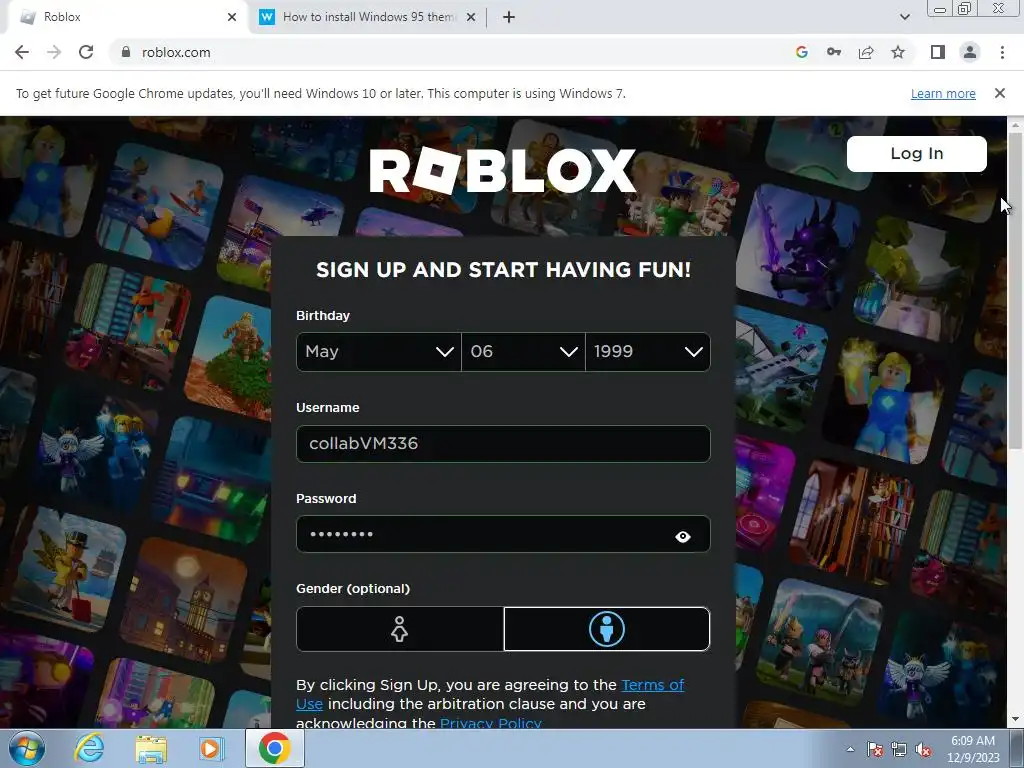Screen dimensions: 1024x768
Task: Click the Chrome taskbar icon
Action: 274,748
